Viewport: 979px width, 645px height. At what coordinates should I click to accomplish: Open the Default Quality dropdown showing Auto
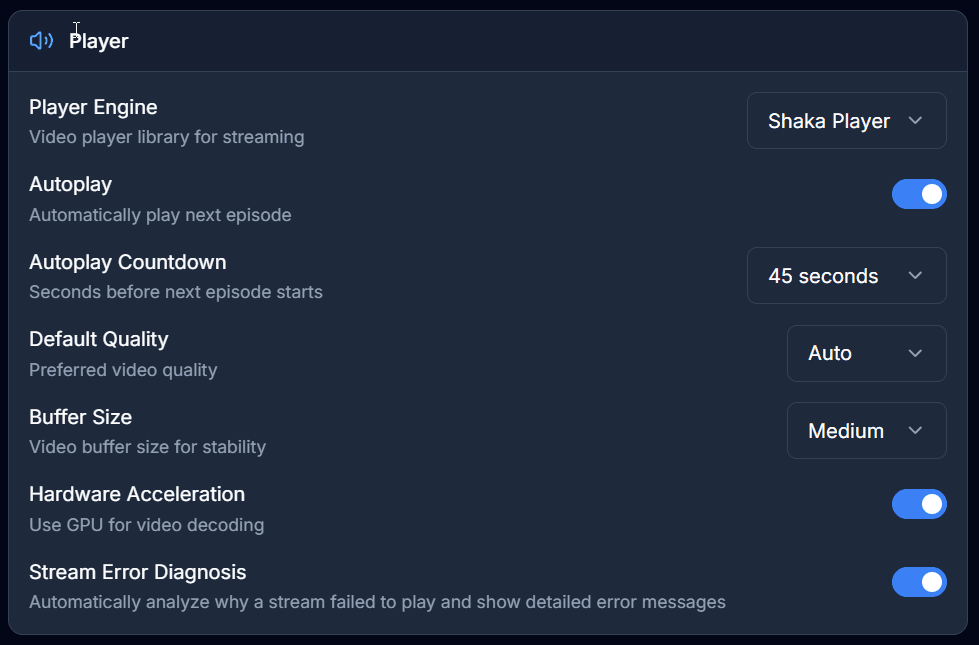tap(866, 353)
